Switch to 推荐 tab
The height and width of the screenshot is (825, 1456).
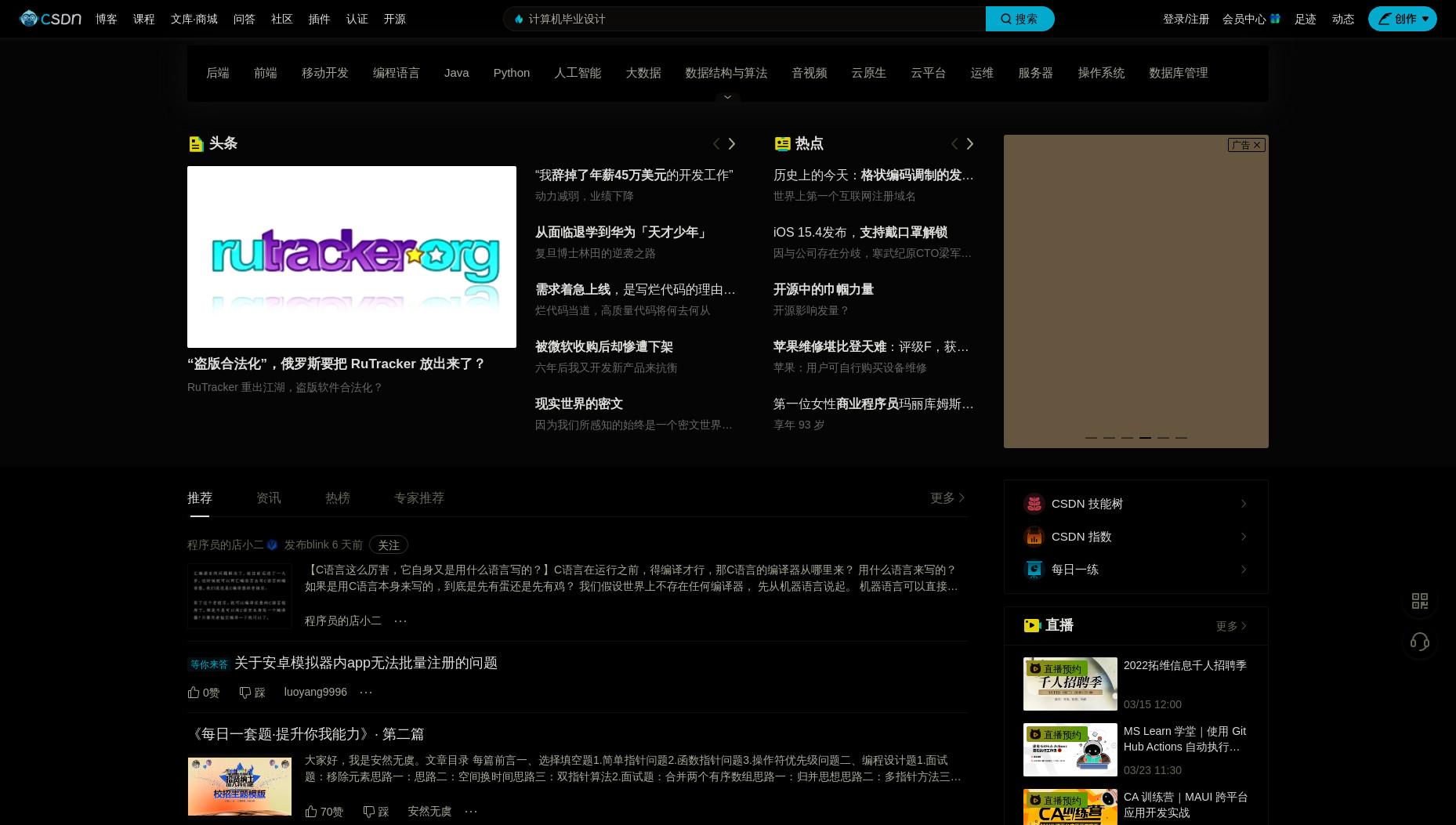click(x=200, y=498)
